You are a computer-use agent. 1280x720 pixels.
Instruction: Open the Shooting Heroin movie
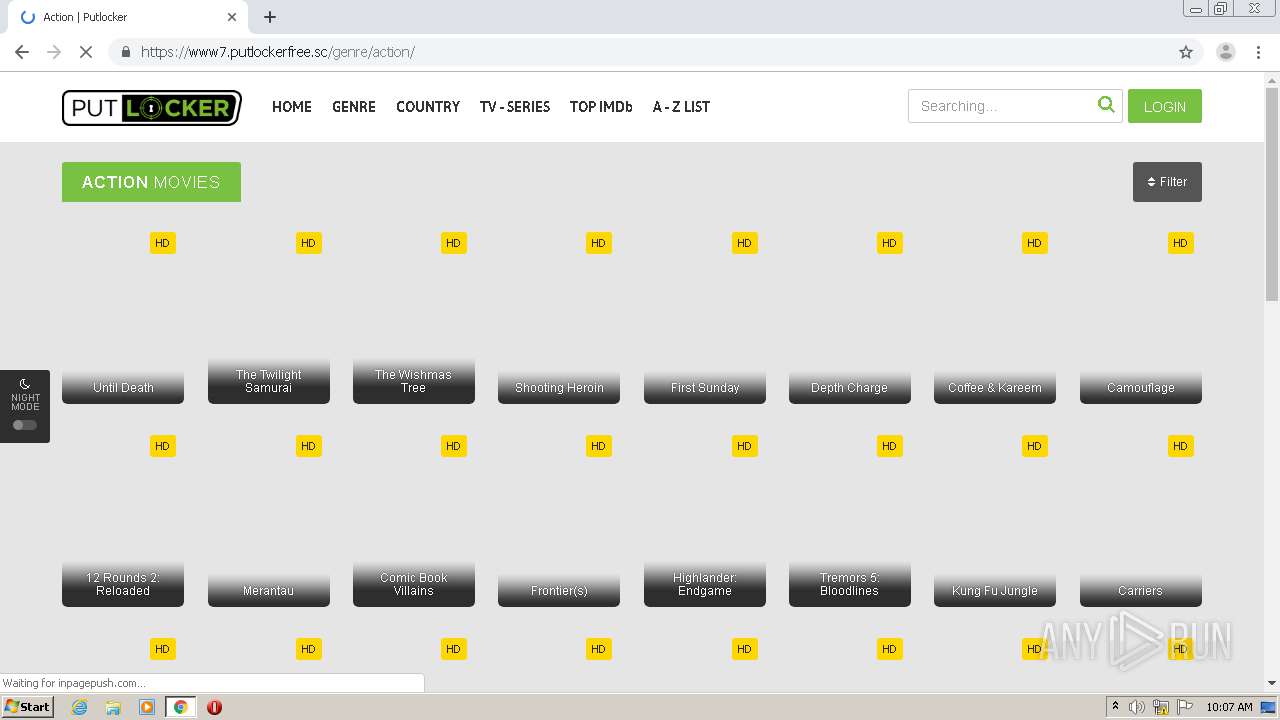[559, 318]
